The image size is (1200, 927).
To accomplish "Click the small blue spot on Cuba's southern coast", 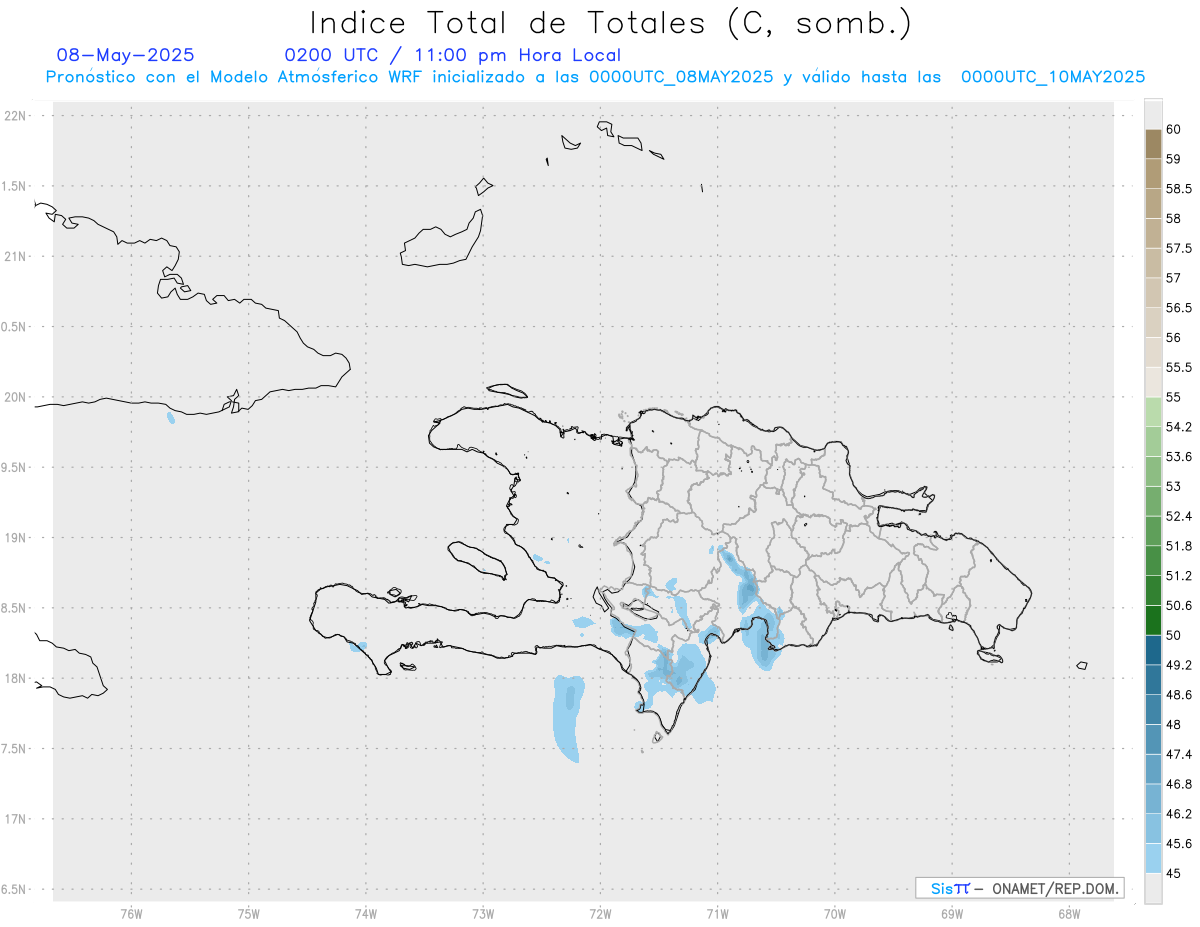I will point(171,417).
